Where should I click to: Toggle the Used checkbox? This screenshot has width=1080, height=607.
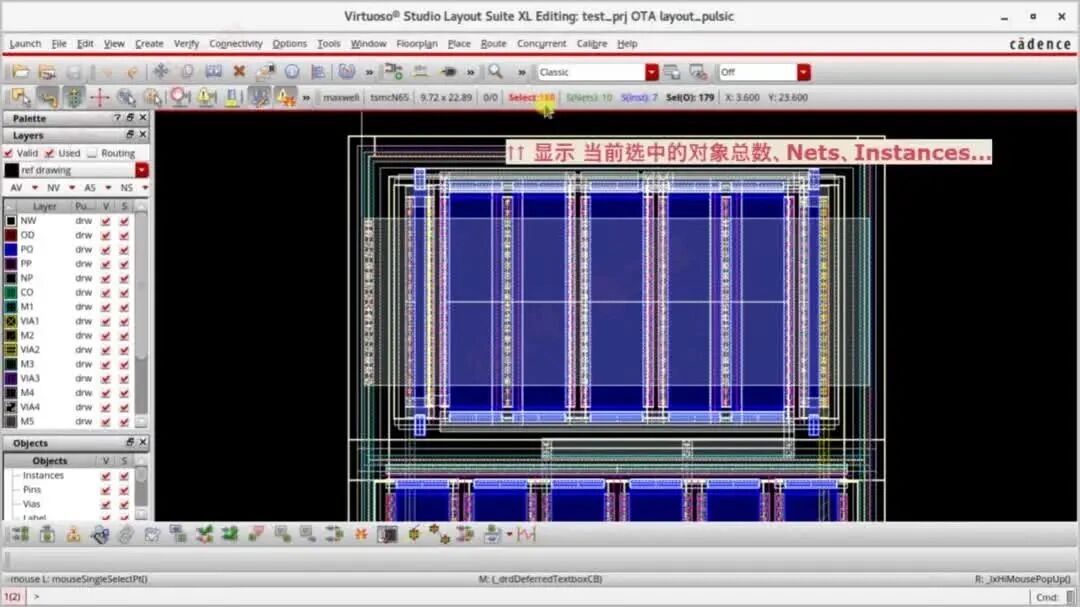click(x=50, y=153)
